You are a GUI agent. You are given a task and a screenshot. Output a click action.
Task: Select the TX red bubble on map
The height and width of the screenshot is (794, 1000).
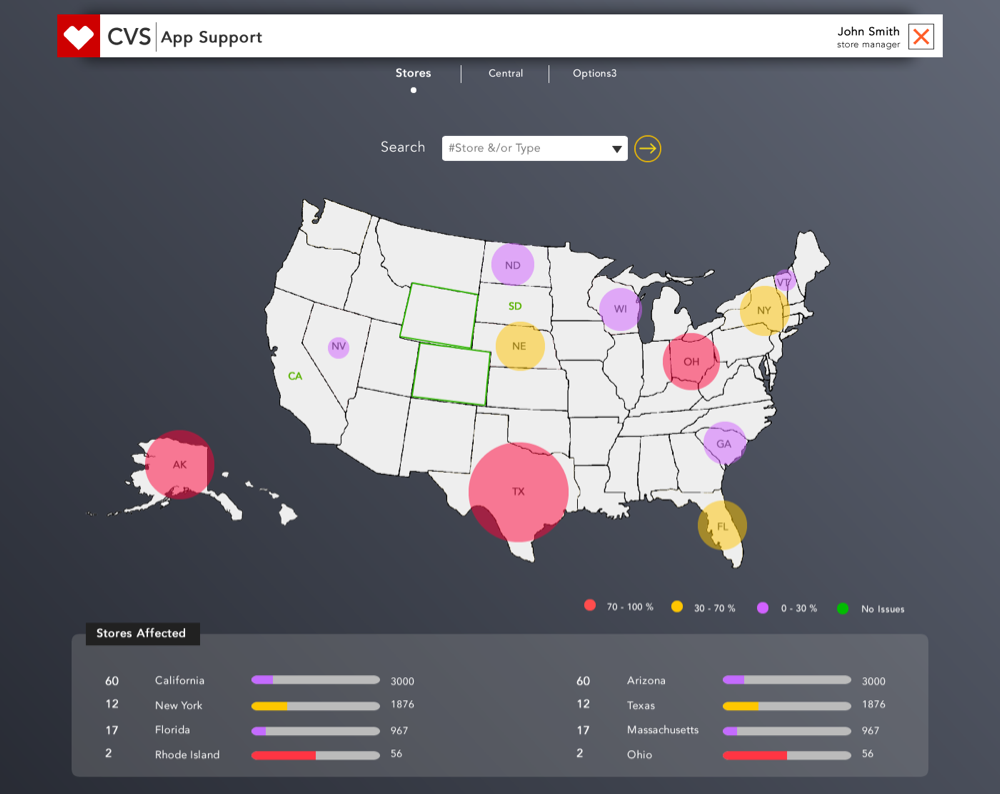click(x=518, y=492)
